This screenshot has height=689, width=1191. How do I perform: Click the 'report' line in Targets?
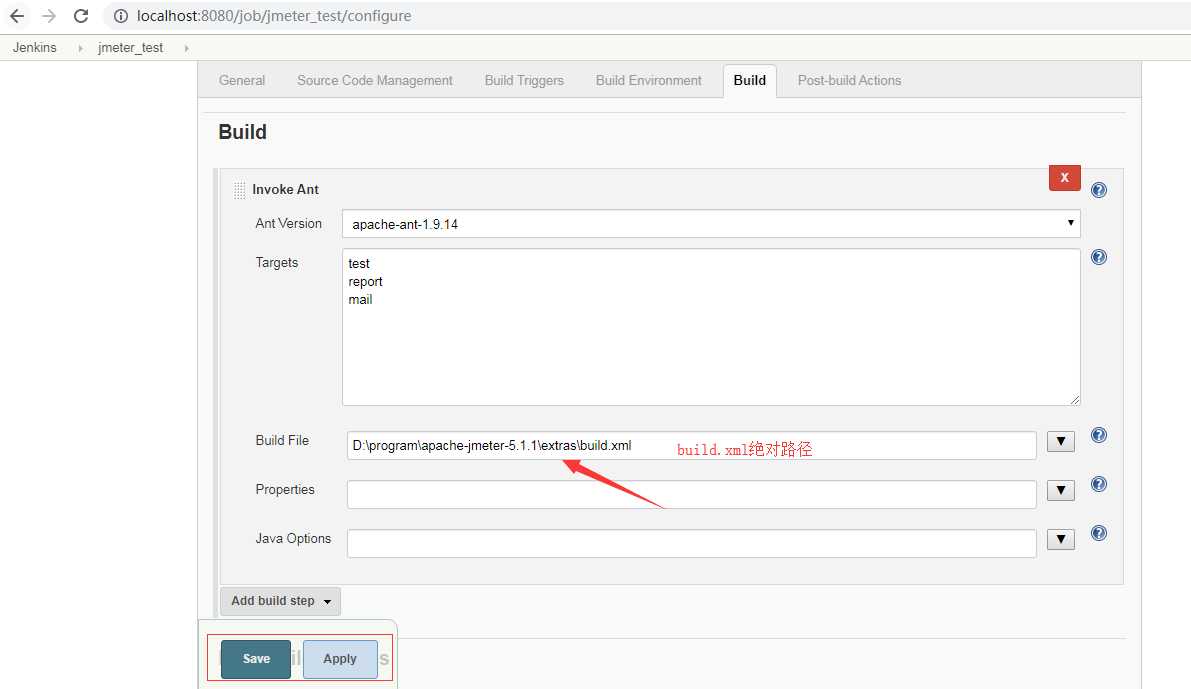pyautogui.click(x=365, y=282)
